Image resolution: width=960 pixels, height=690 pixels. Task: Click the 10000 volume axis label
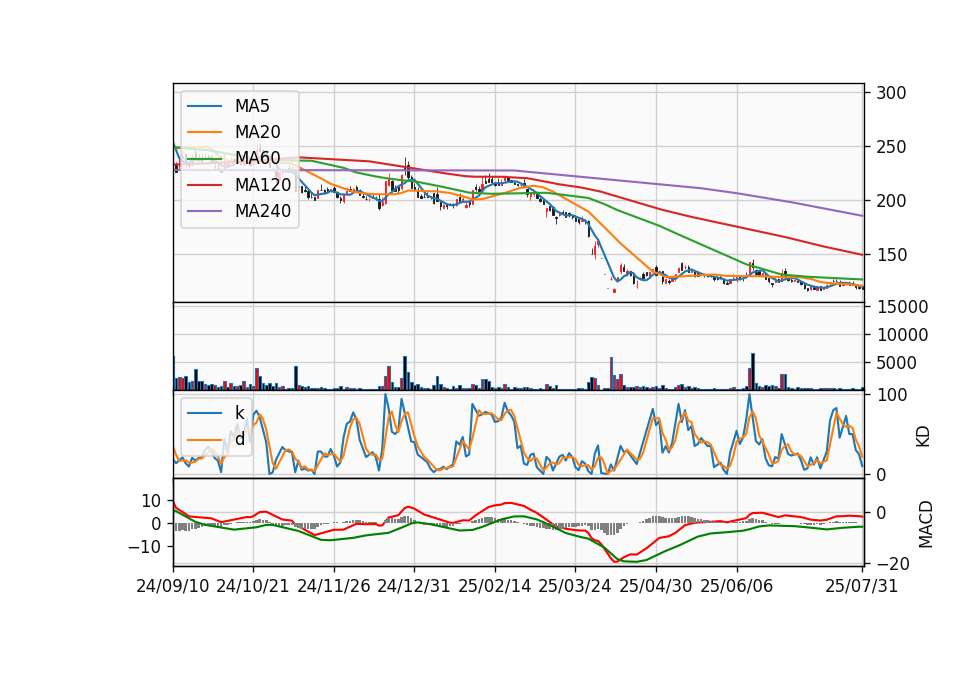click(x=902, y=335)
